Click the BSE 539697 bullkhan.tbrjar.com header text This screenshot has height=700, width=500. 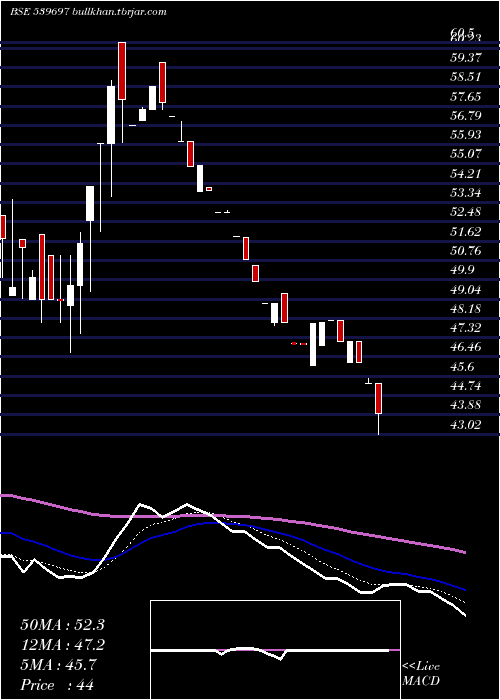[88, 12]
